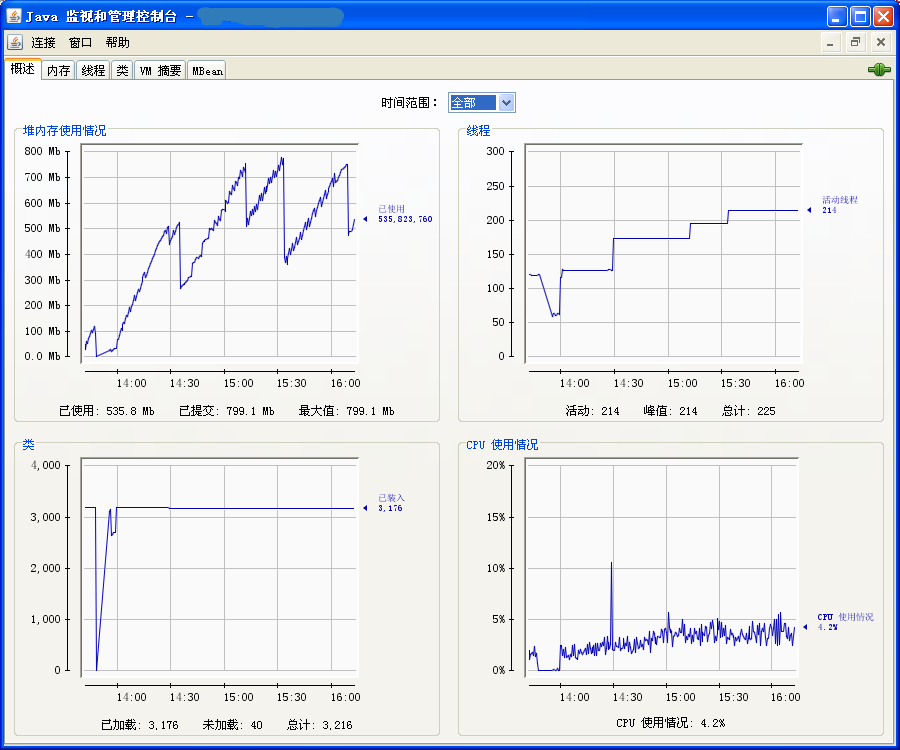Image resolution: width=900 pixels, height=750 pixels.
Task: Go to the VM 摘要 tab
Action: (160, 71)
